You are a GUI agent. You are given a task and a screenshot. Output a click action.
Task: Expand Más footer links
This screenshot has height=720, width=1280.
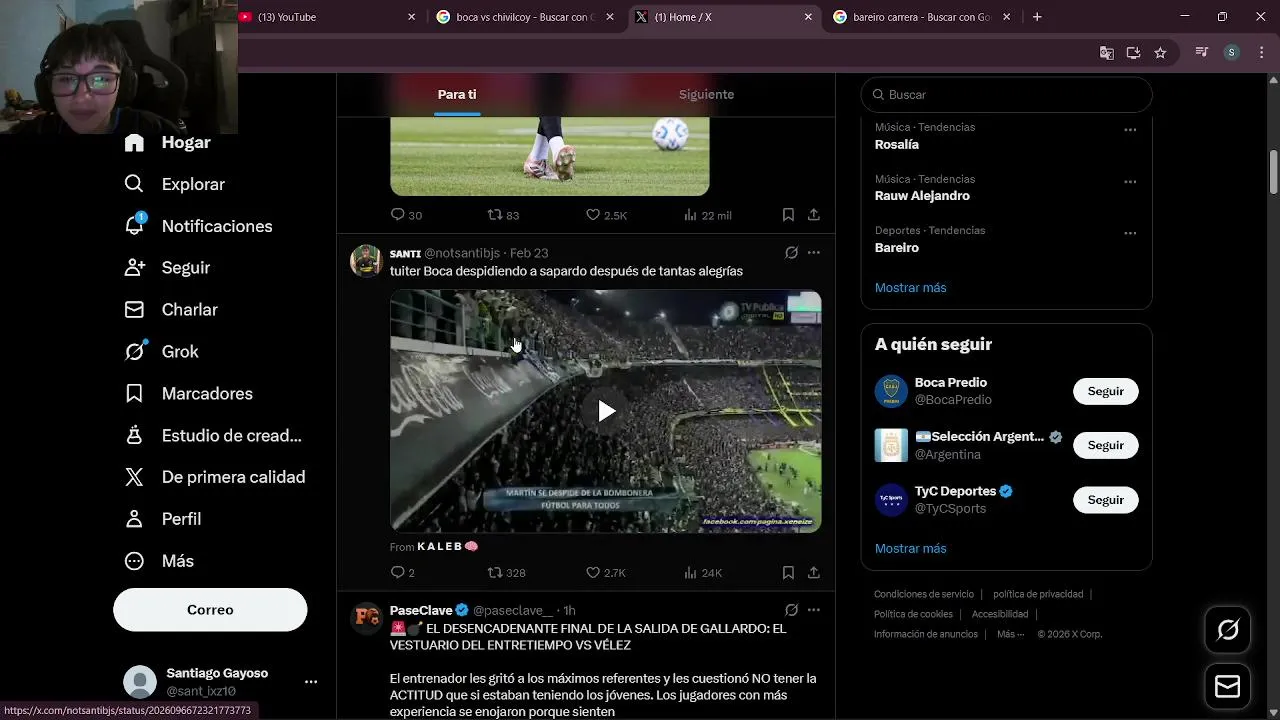click(x=1011, y=634)
